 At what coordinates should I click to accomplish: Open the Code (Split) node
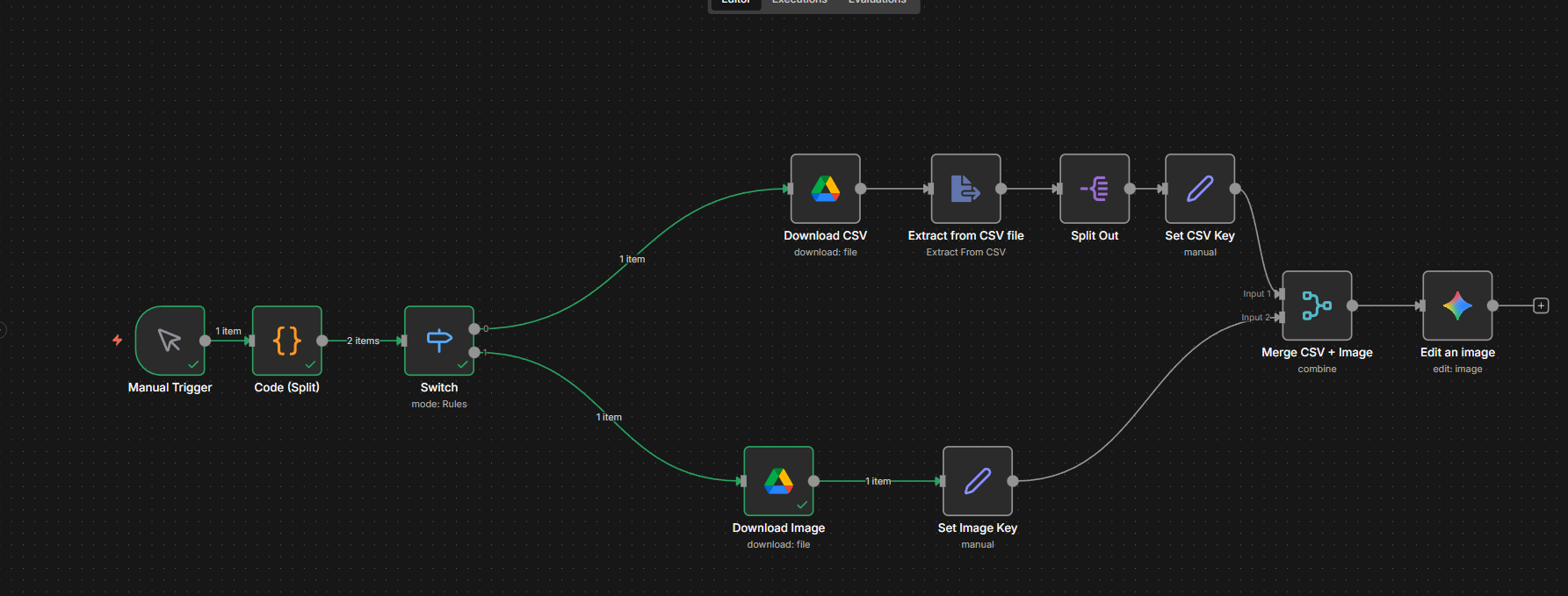coord(287,341)
